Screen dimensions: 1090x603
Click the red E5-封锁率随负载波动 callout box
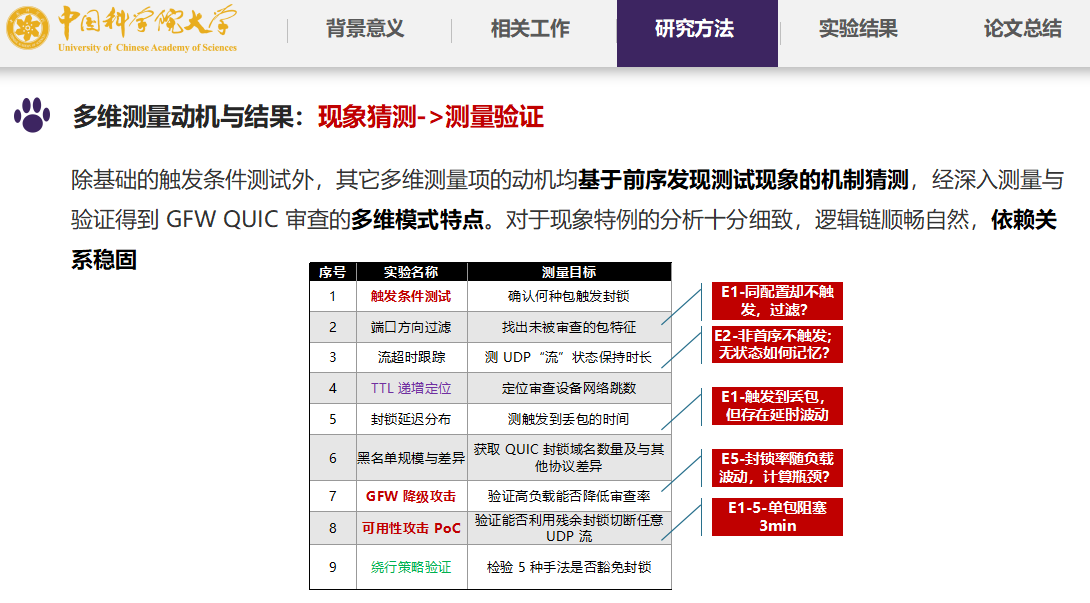[777, 467]
